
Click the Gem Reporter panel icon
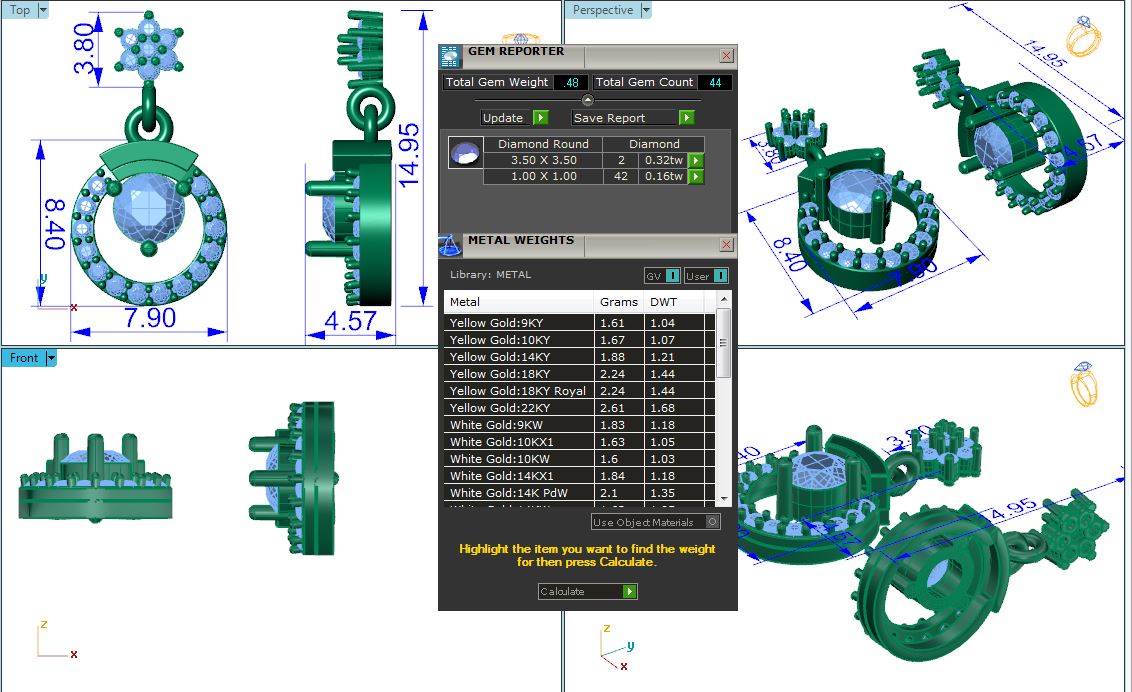coord(451,55)
